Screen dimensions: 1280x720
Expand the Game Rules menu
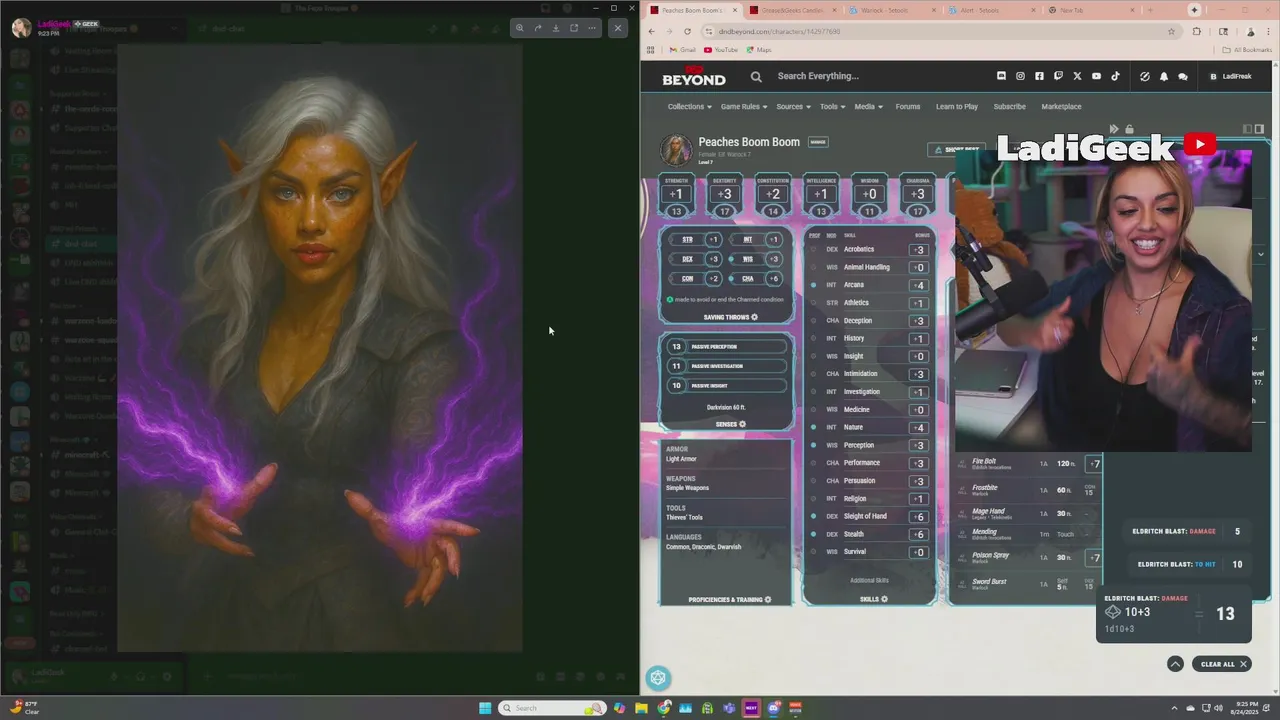(x=744, y=106)
